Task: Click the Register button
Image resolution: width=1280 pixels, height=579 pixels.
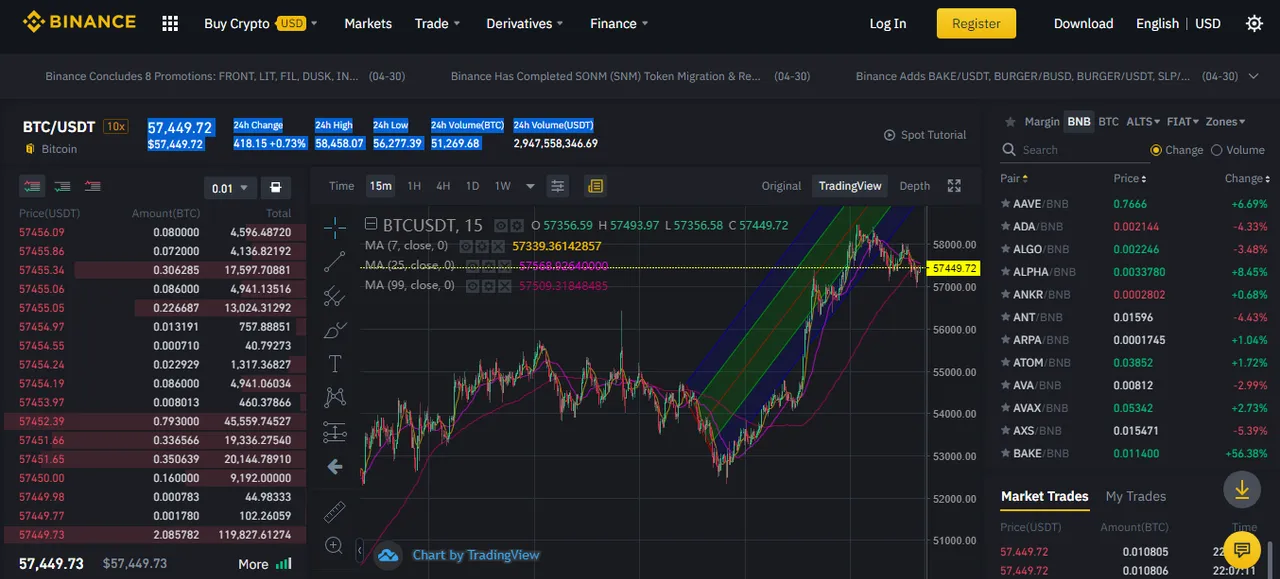Action: click(976, 23)
